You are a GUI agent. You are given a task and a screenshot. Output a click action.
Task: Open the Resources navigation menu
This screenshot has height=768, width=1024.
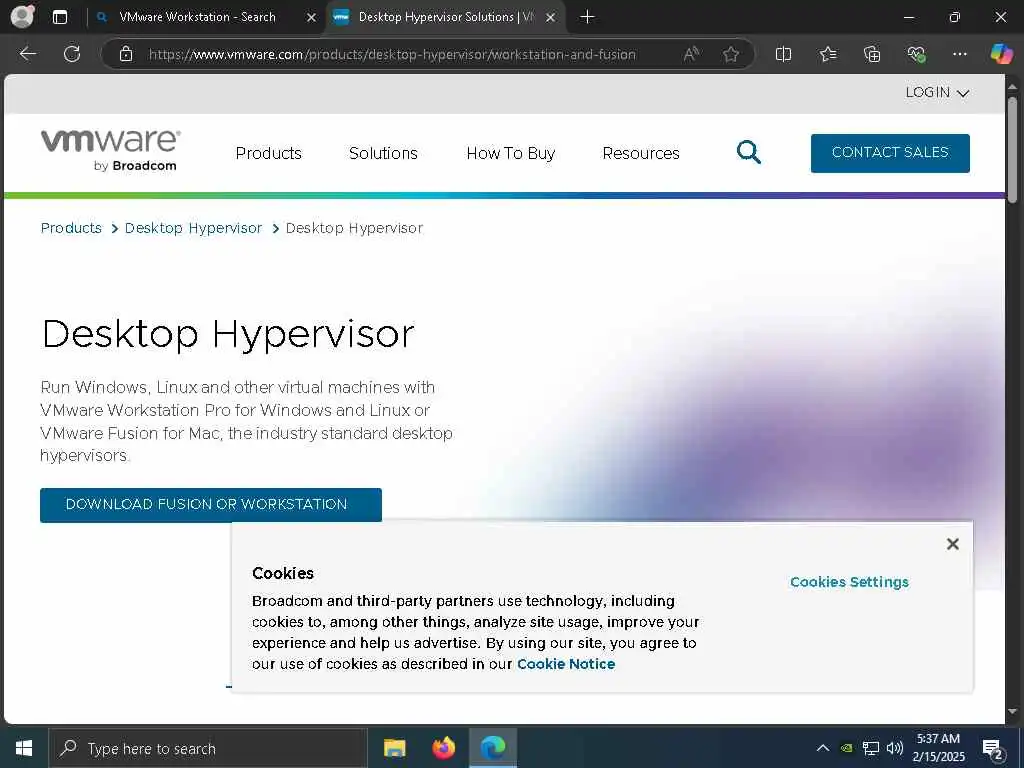pos(641,153)
